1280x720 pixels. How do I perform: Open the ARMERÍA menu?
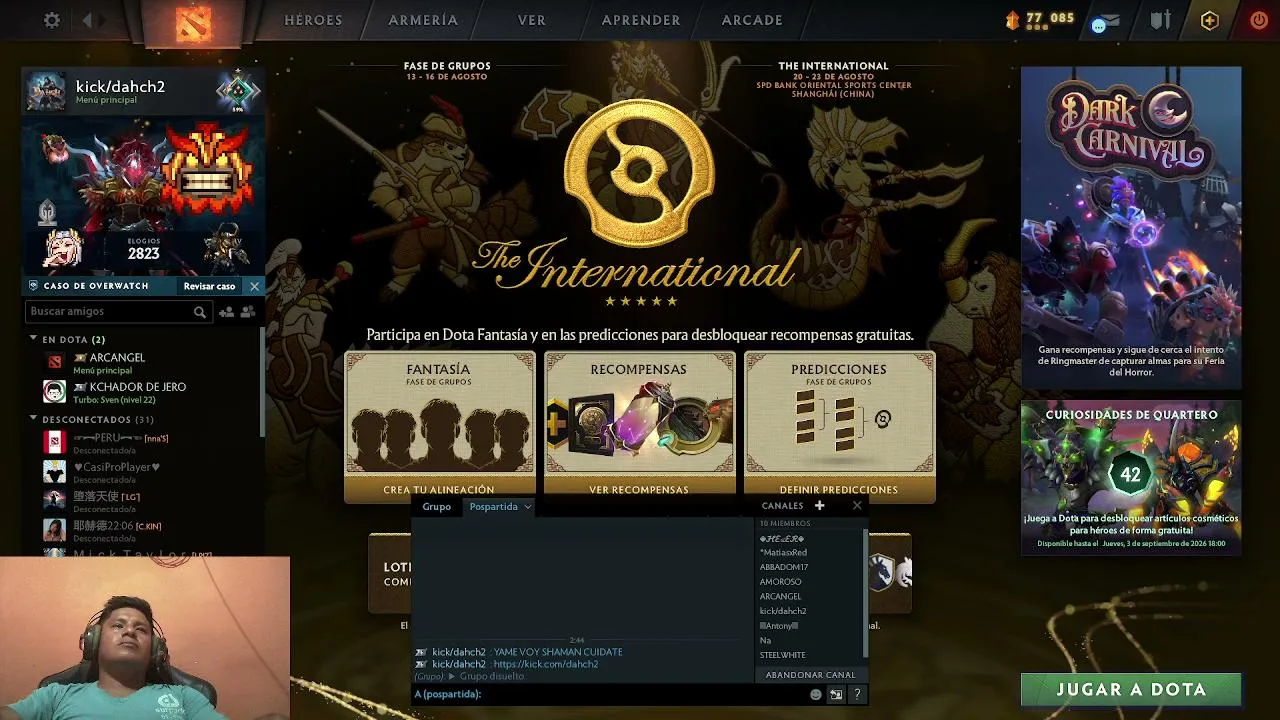coord(423,20)
